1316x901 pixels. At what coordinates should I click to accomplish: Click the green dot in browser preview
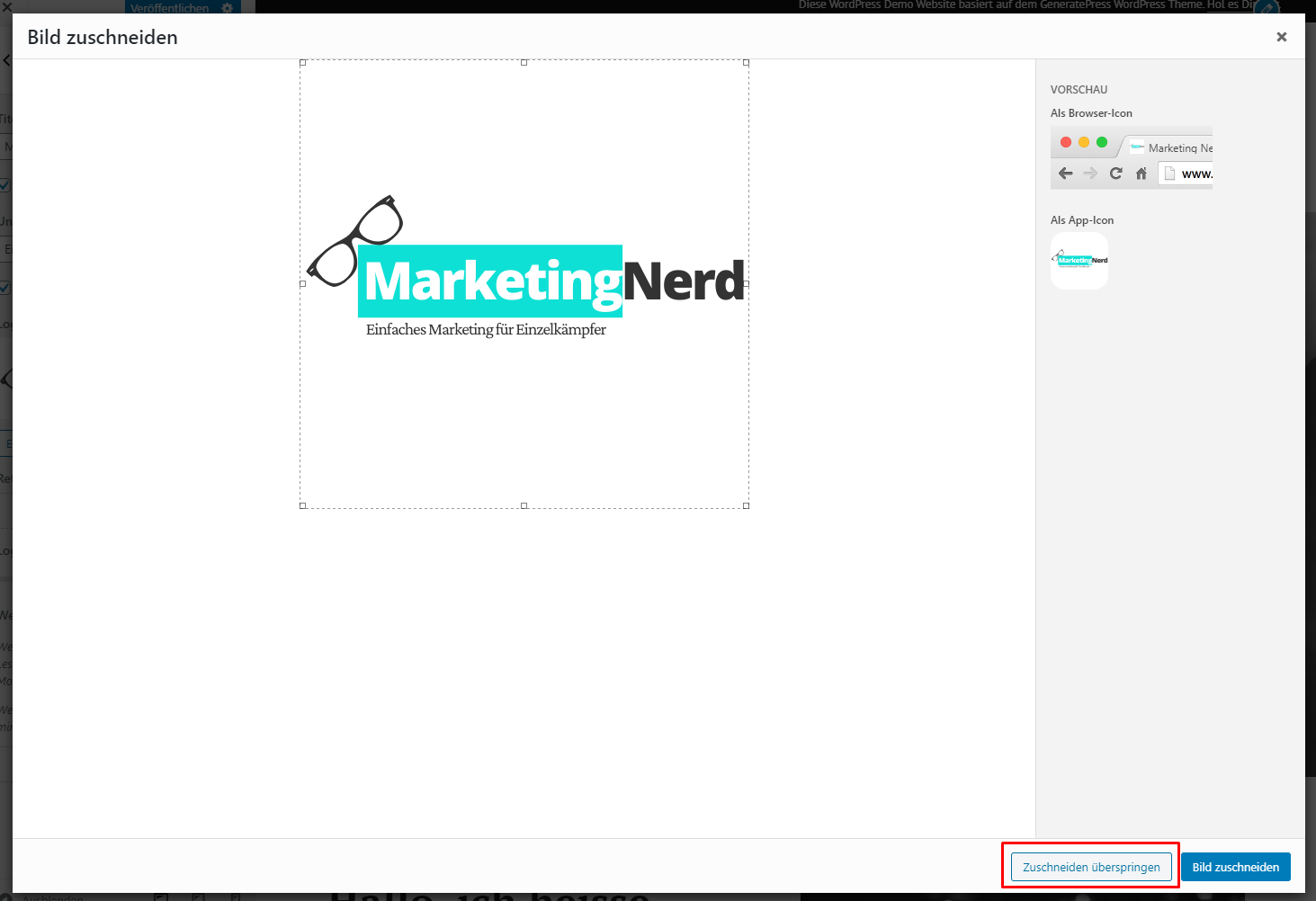click(x=1102, y=142)
